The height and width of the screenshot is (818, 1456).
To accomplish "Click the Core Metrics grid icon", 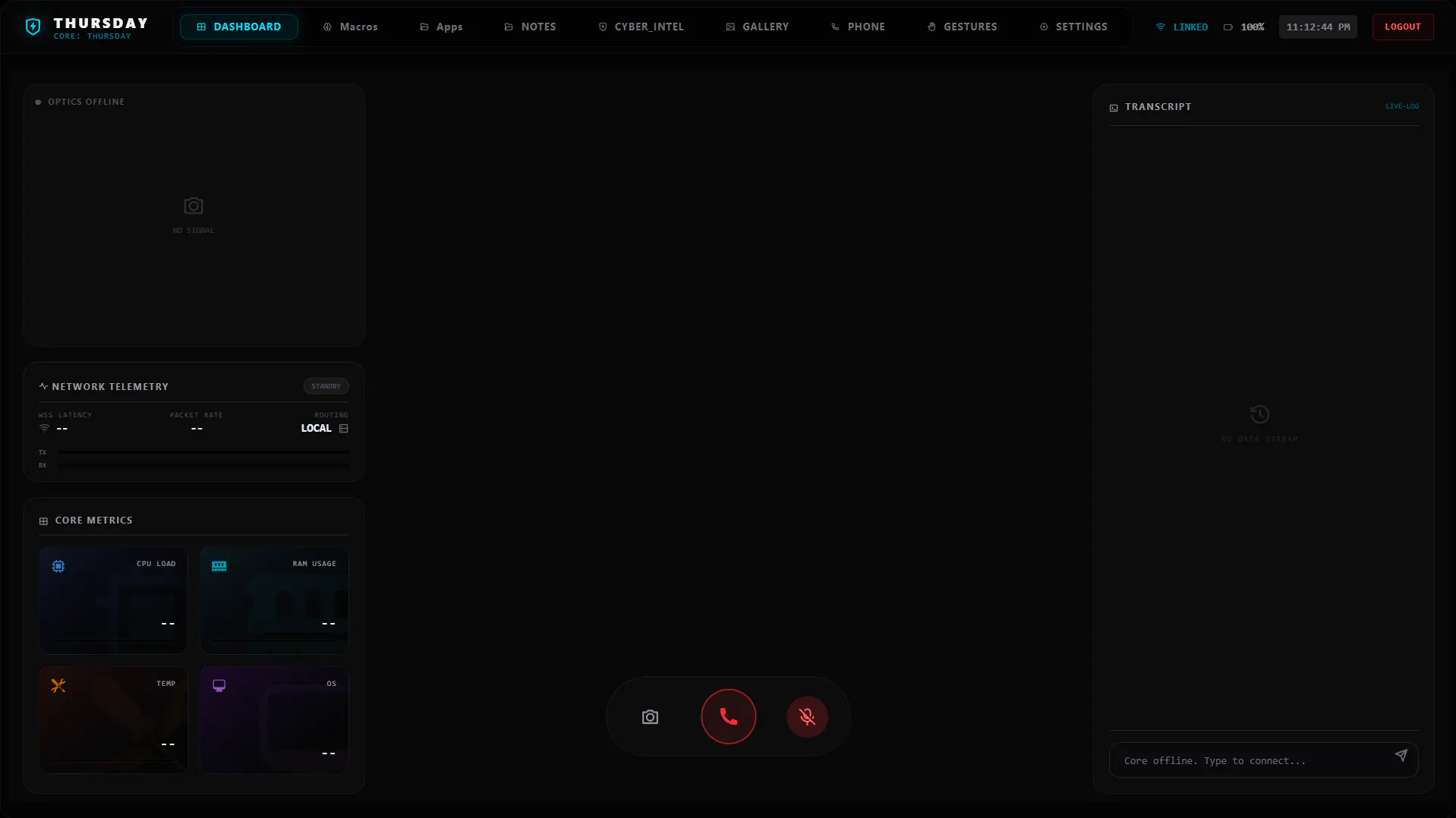I will click(43, 521).
